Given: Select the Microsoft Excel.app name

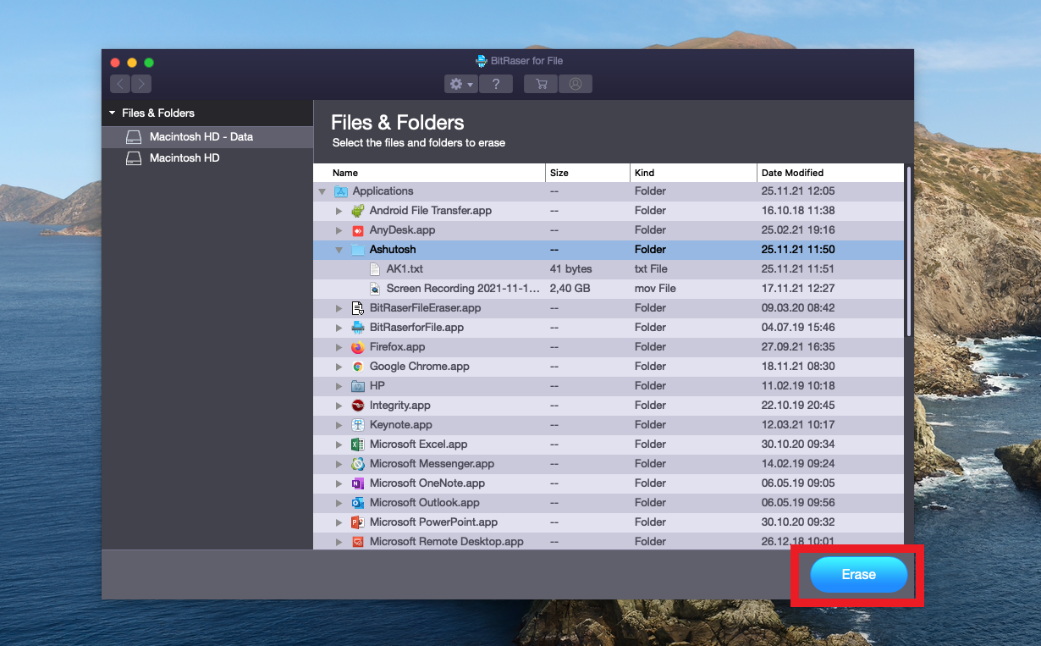Looking at the screenshot, I should click(x=418, y=444).
